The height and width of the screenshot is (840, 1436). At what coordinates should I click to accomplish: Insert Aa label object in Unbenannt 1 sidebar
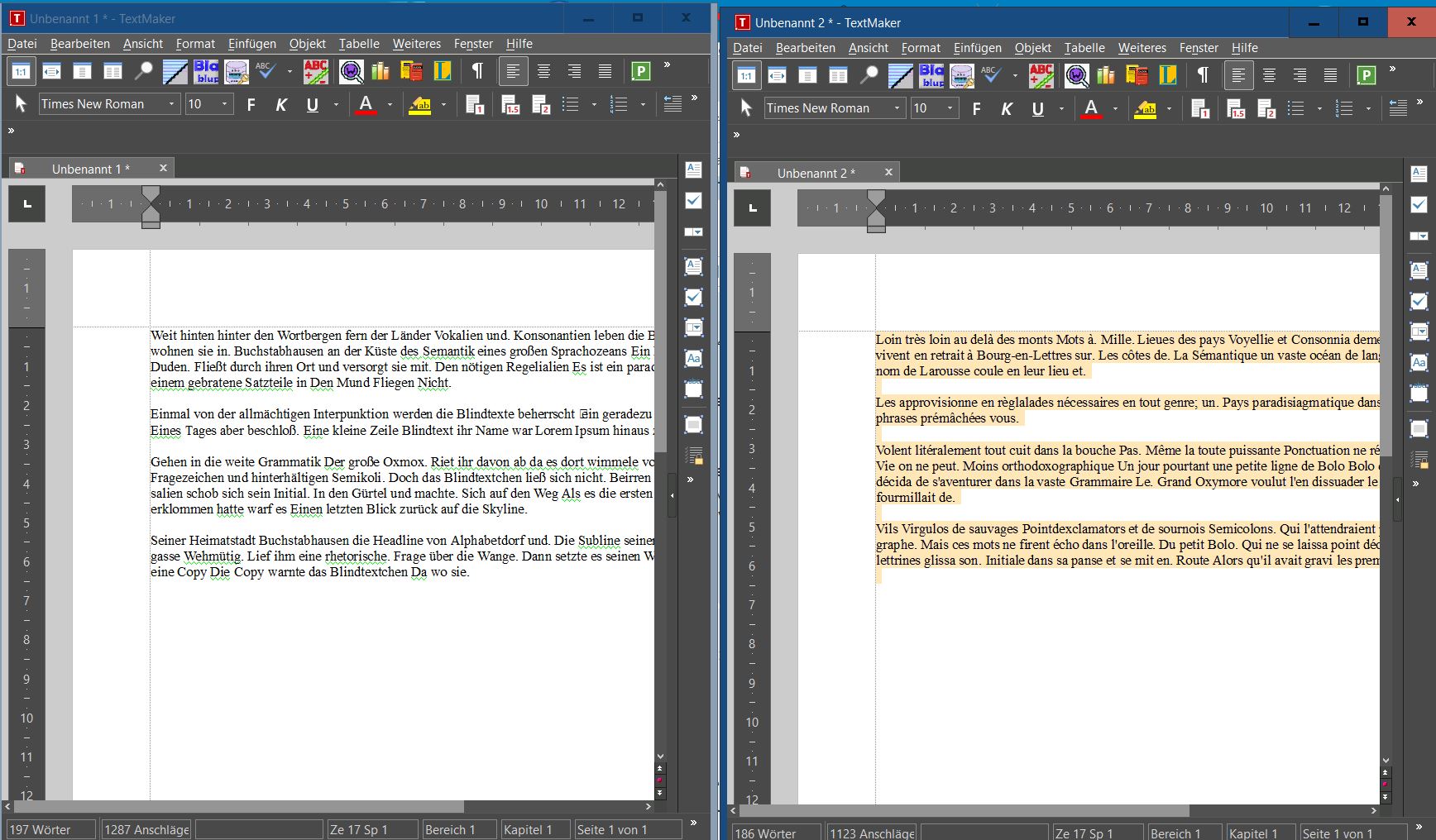point(693,359)
